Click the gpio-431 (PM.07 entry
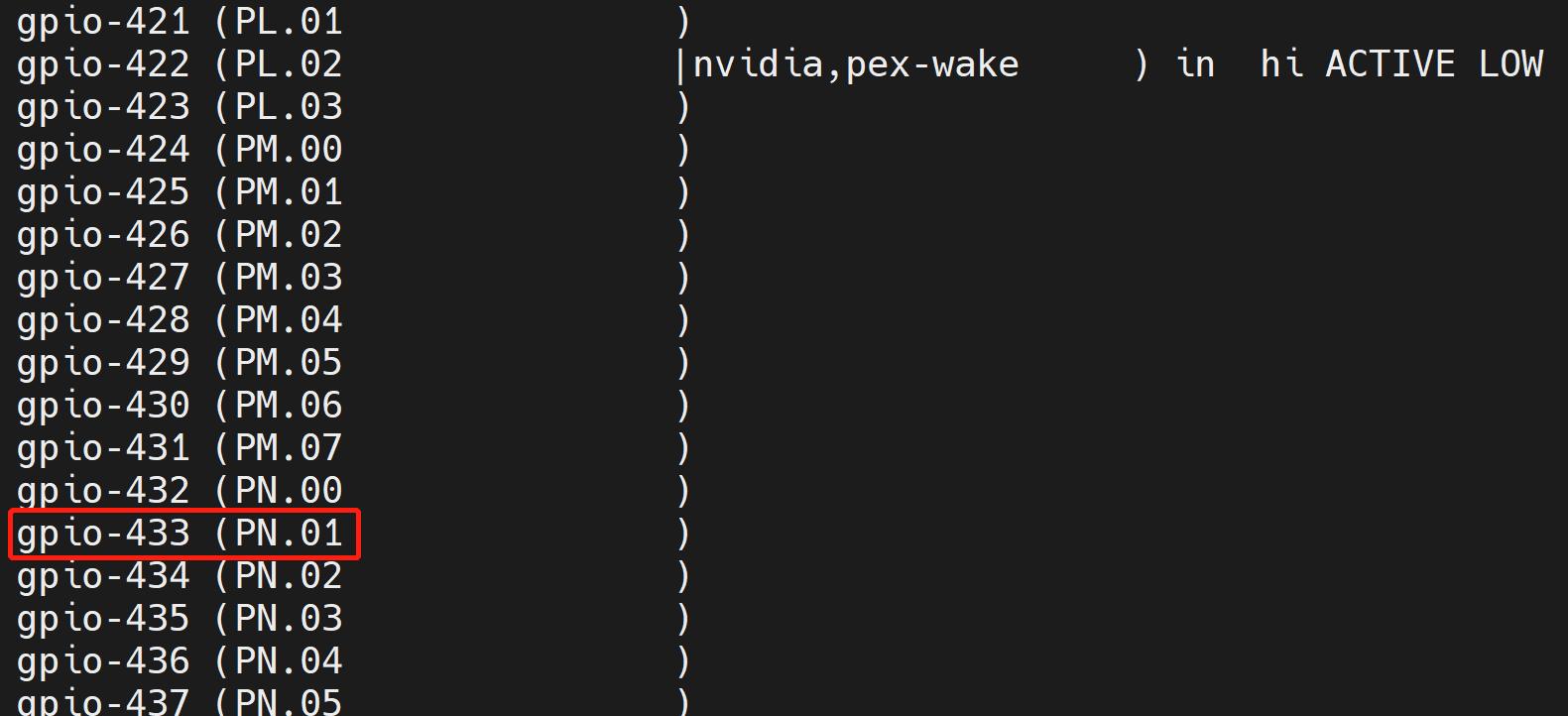Viewport: 1568px width, 716px height. coord(180,449)
